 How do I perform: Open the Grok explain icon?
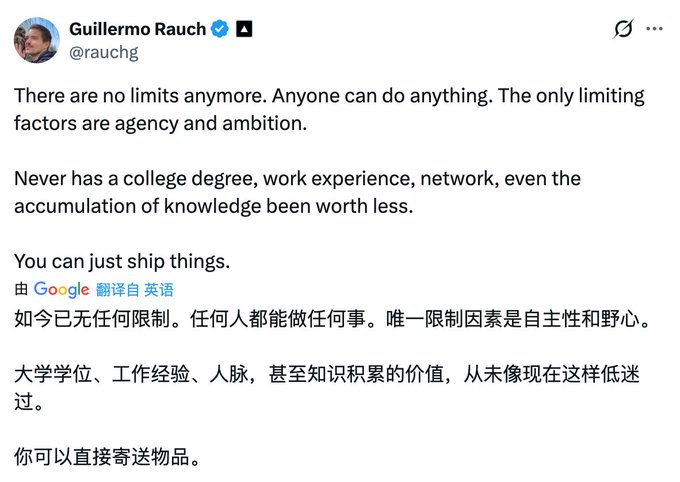[623, 29]
